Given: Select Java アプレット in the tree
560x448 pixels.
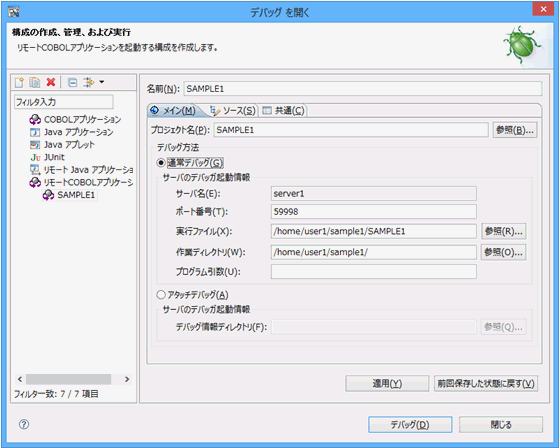Looking at the screenshot, I should pyautogui.click(x=69, y=145).
